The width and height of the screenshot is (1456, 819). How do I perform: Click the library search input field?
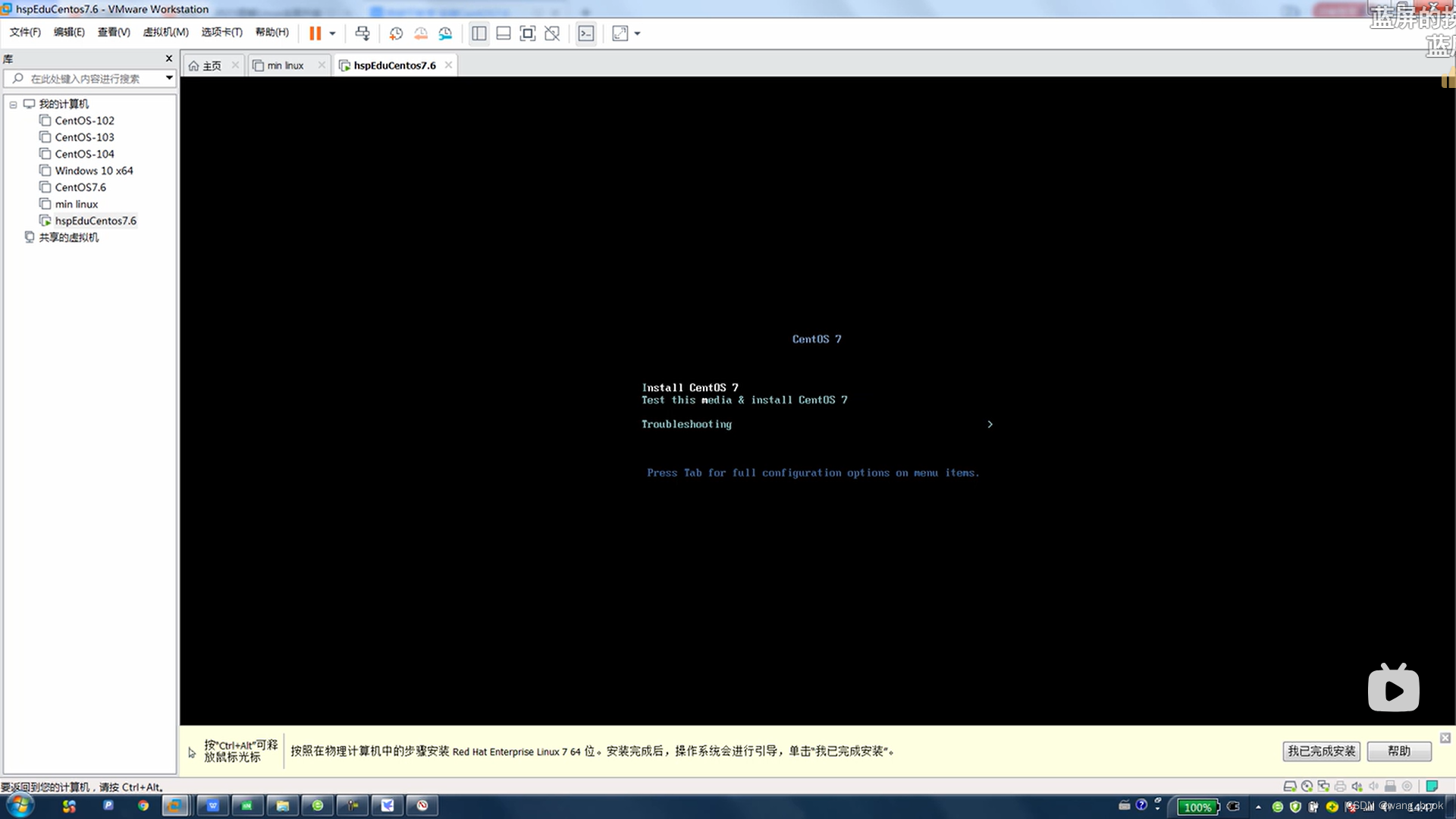click(83, 78)
